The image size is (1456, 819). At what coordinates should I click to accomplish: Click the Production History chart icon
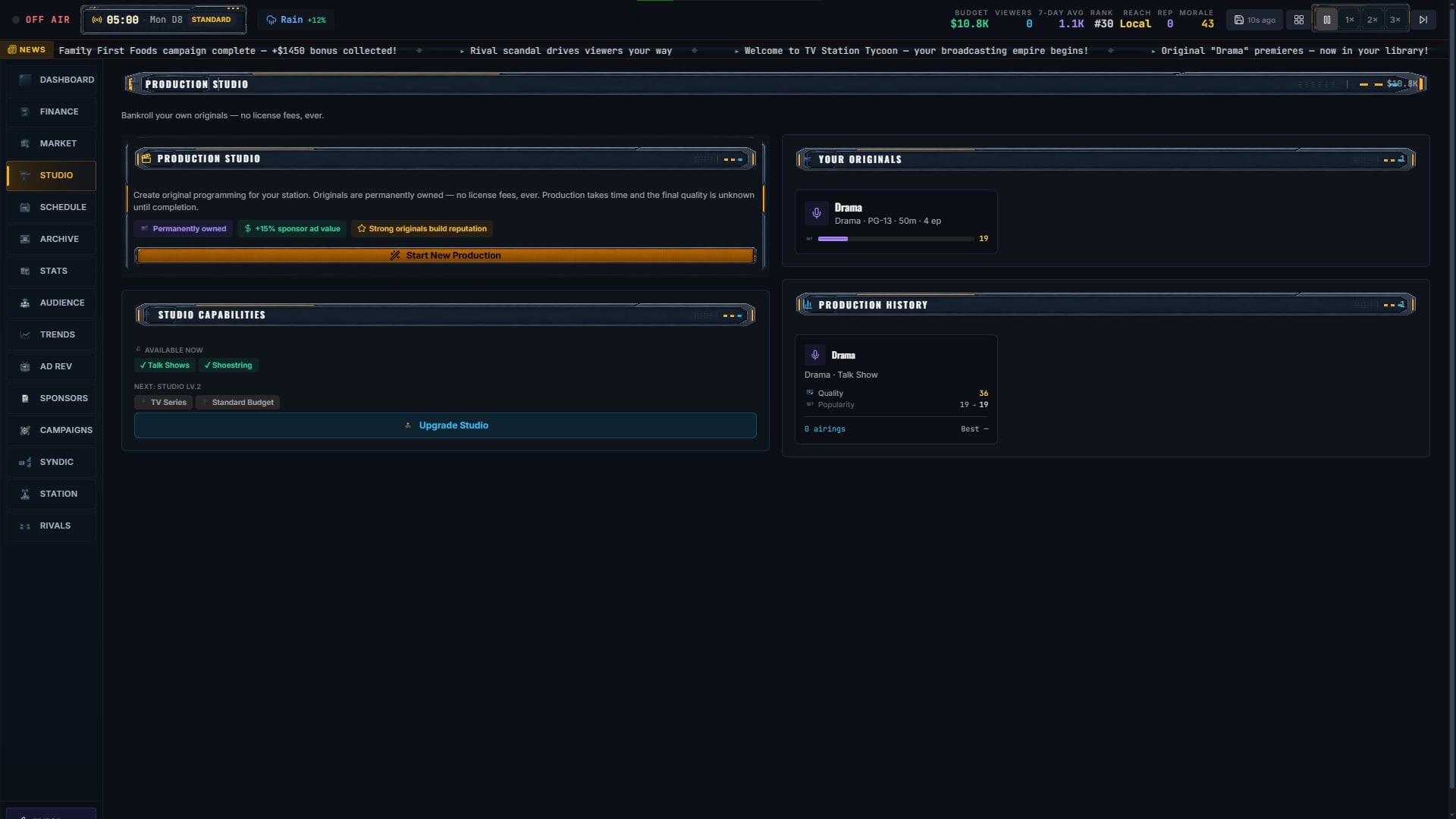[x=808, y=305]
